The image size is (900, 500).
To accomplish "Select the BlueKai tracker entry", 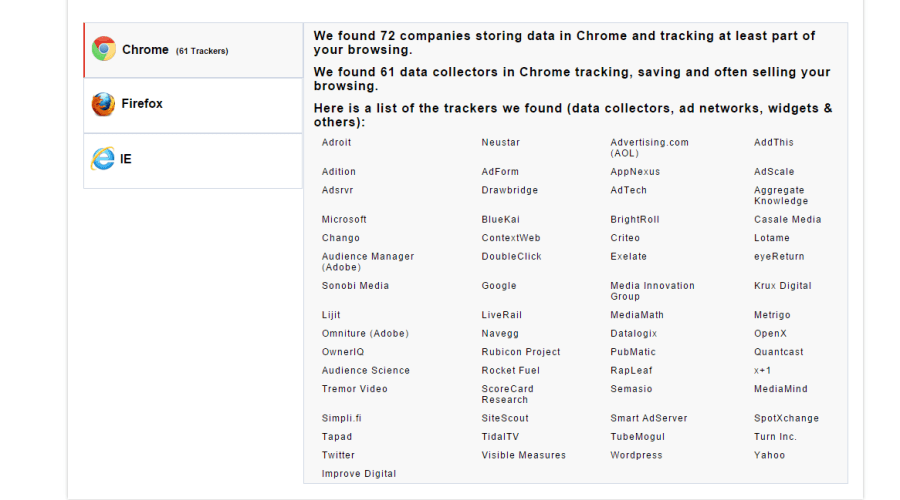I will pyautogui.click(x=500, y=220).
